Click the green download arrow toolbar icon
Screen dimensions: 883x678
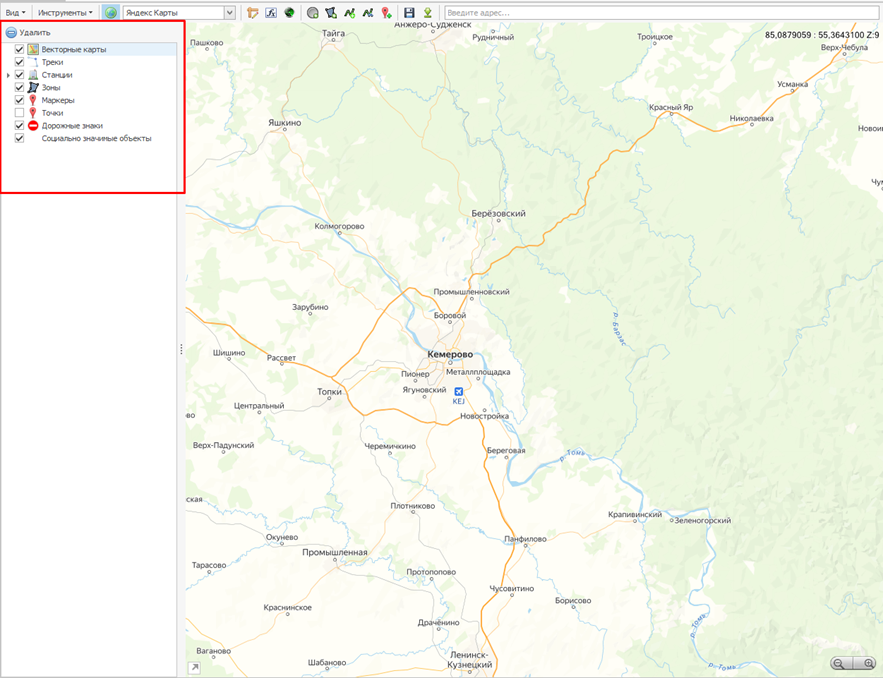427,13
